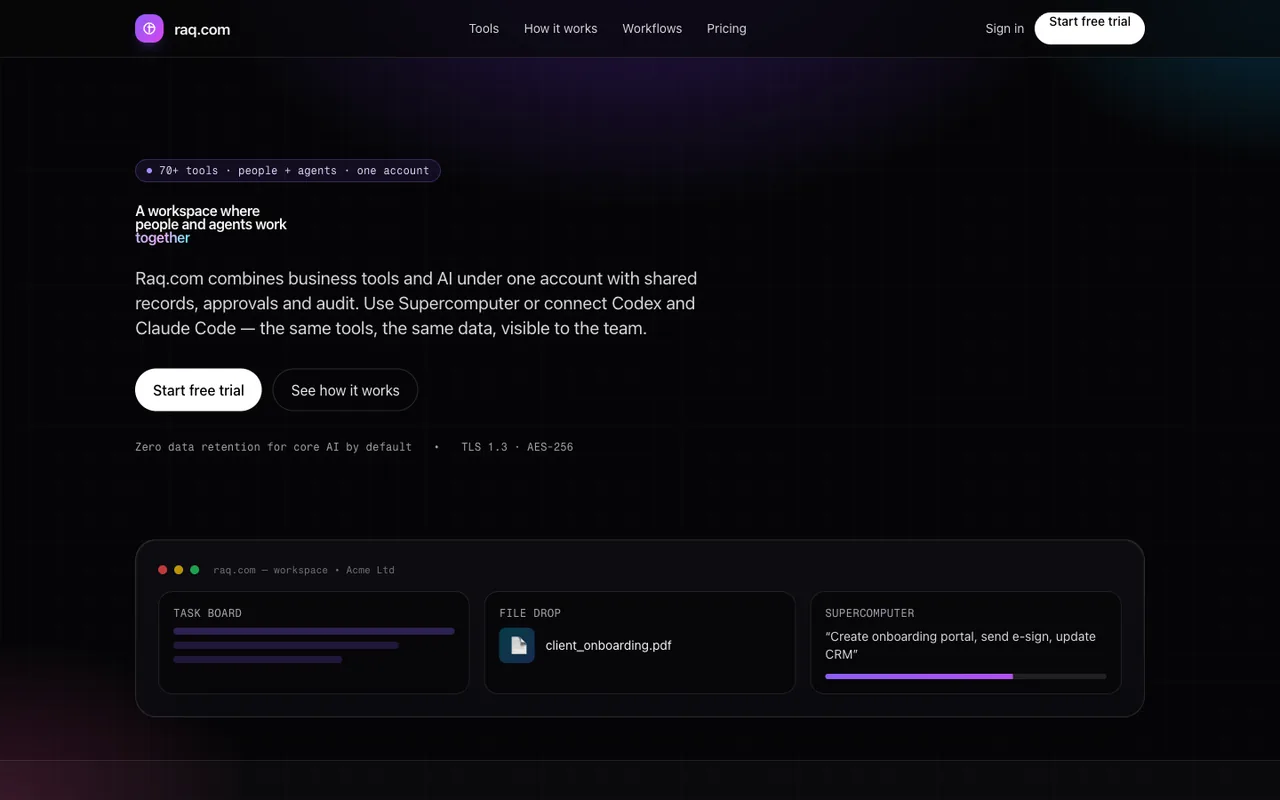The image size is (1280, 800).
Task: Click the yellow window dot in workspace mockup
Action: pos(179,570)
